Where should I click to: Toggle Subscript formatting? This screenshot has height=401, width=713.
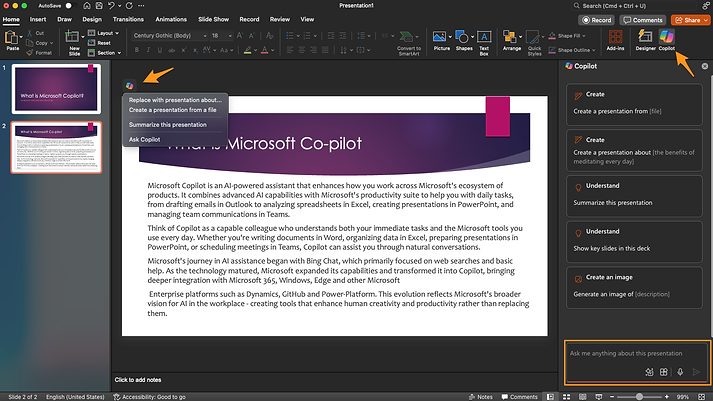coord(195,50)
